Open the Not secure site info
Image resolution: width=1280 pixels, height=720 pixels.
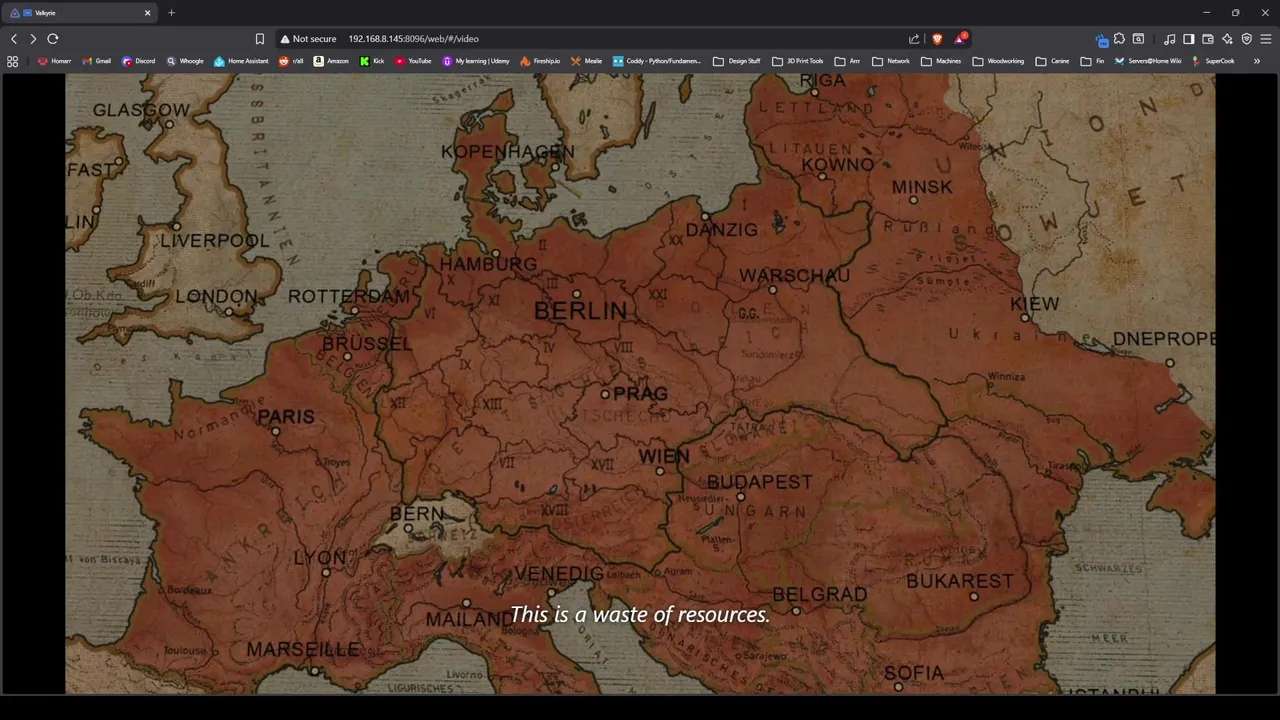coord(308,39)
